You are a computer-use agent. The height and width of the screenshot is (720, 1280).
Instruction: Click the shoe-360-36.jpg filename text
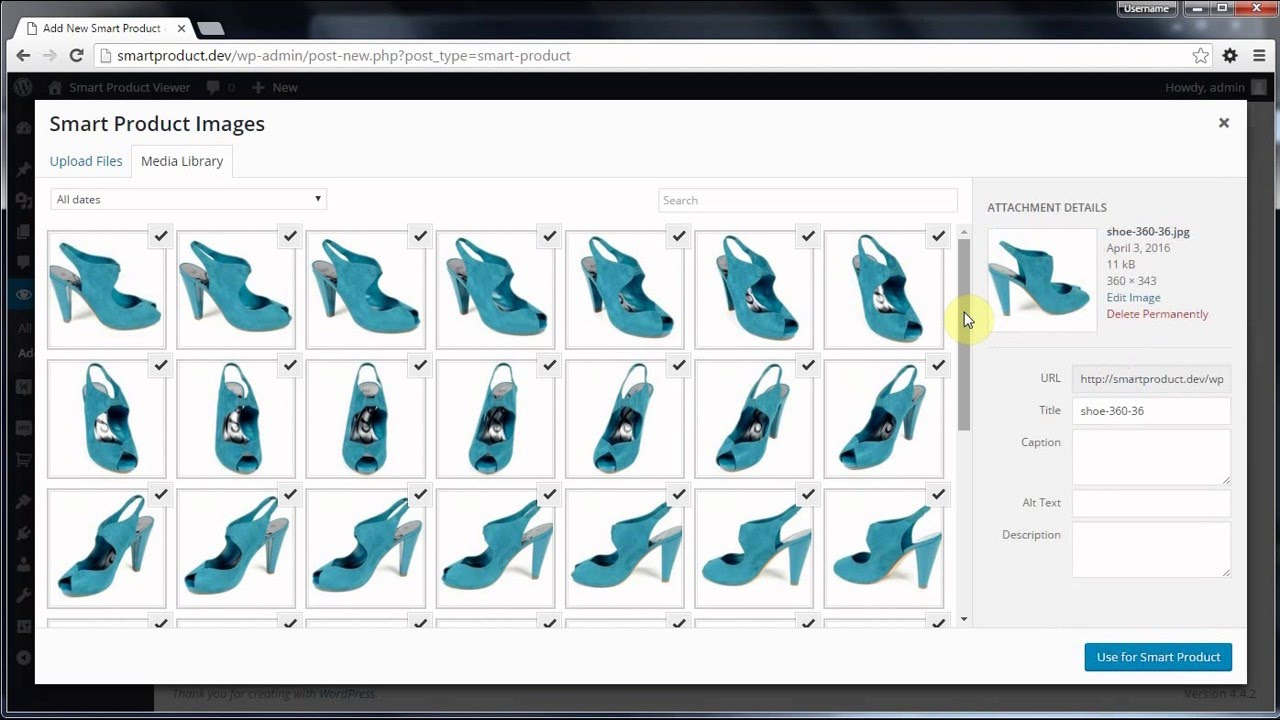pyautogui.click(x=1148, y=232)
